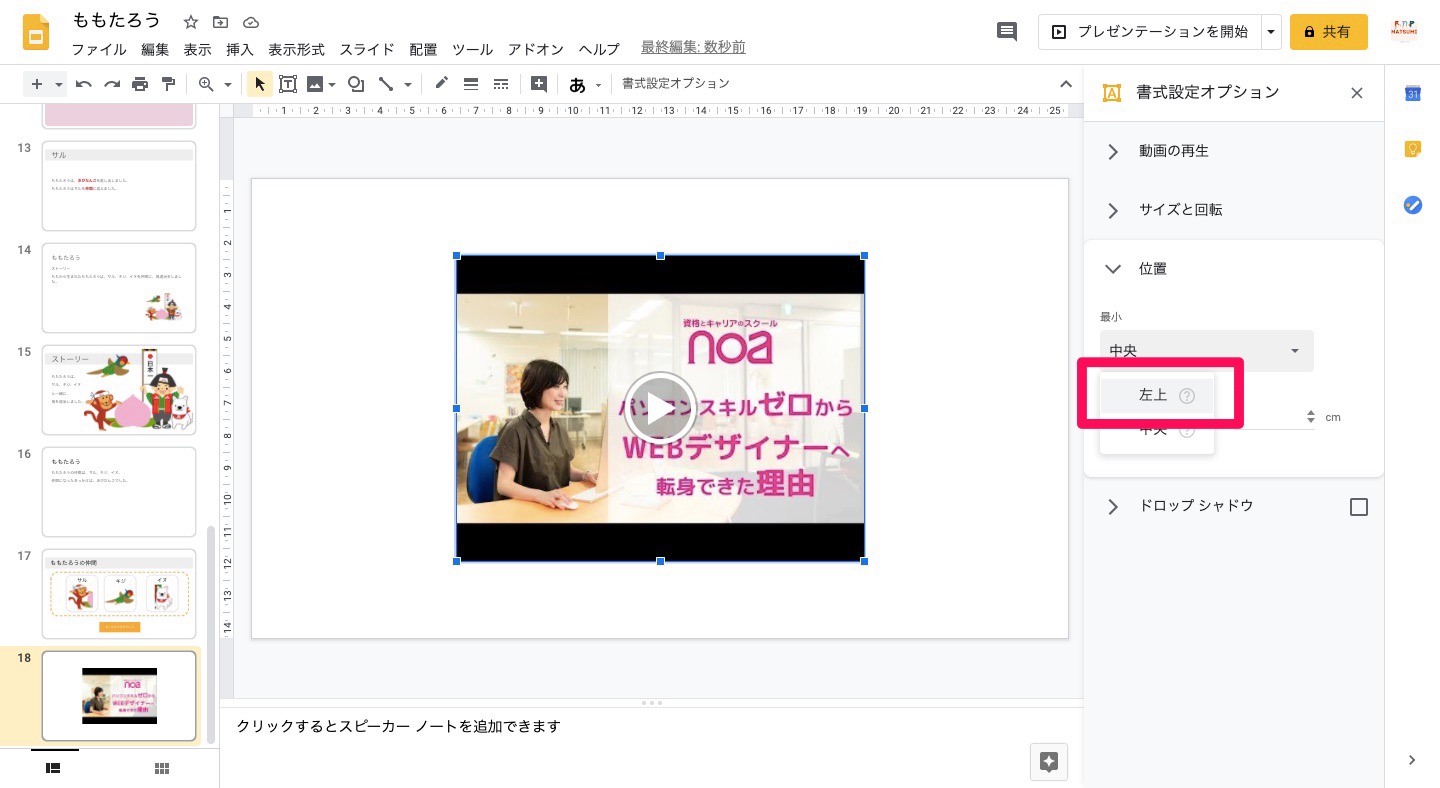Click the Google Slides home logo

coord(36,32)
